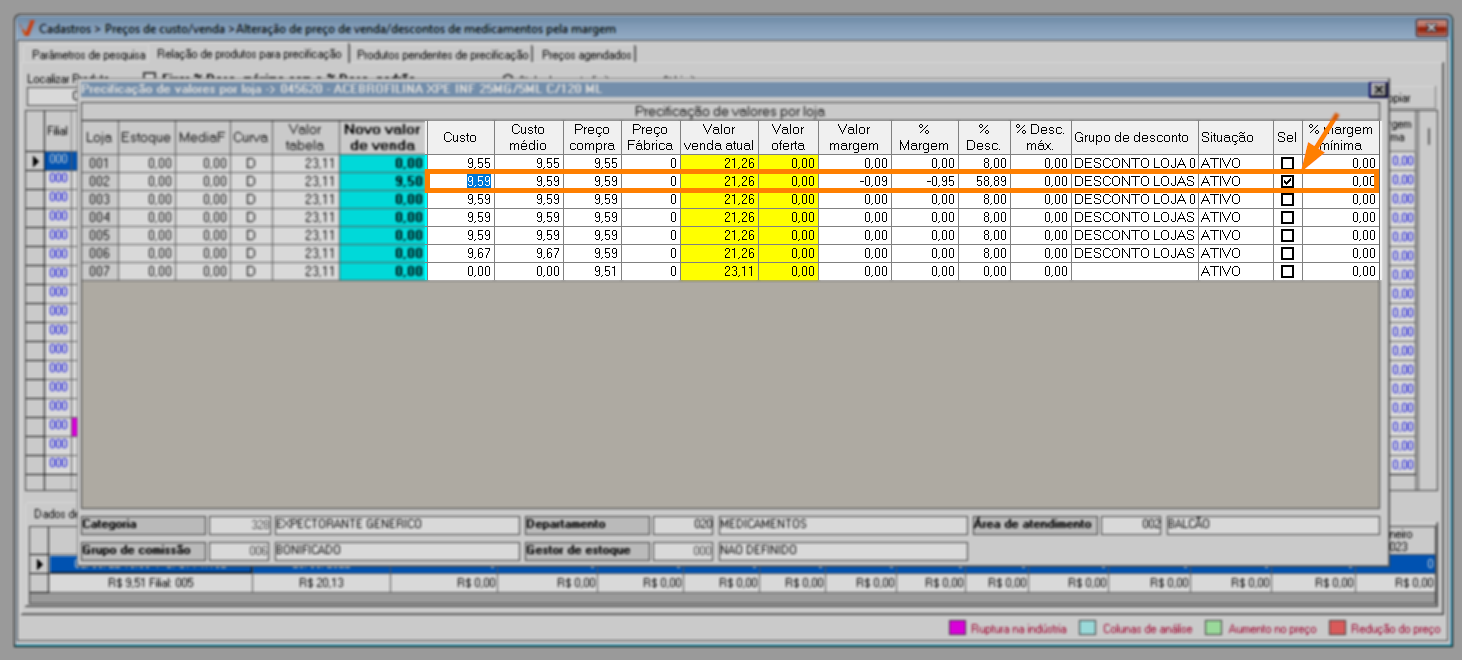Select the Novo valor de venda 9,50 cell
This screenshot has width=1462, height=660.
(x=383, y=181)
